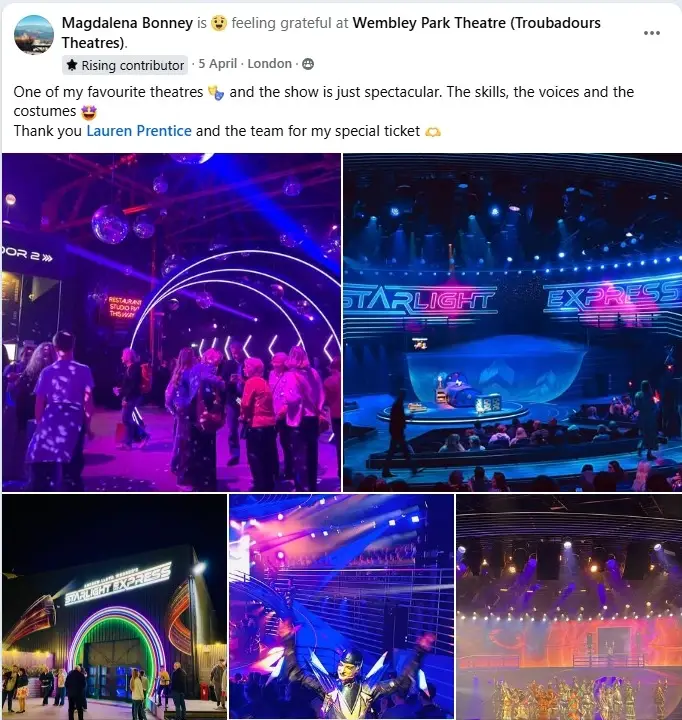Click the London location text

point(270,63)
